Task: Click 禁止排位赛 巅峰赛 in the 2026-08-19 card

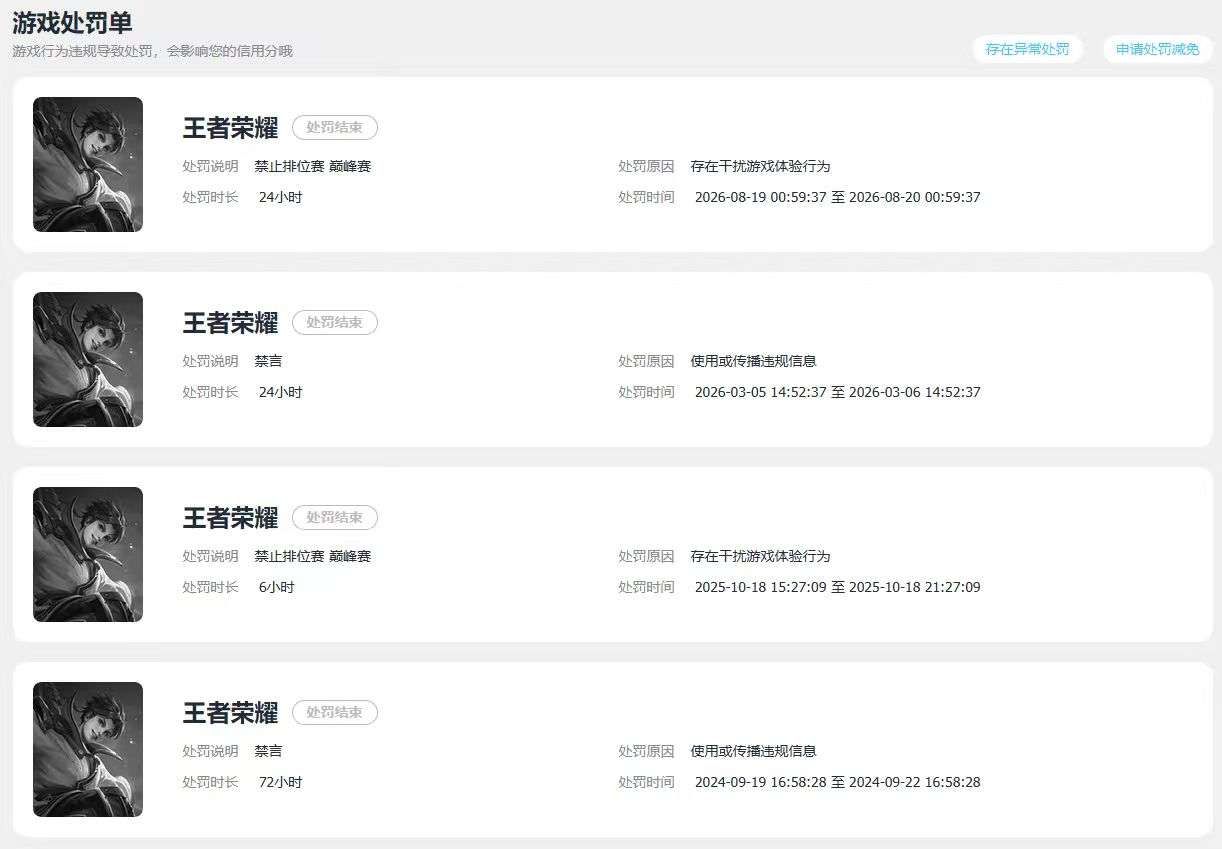Action: (x=313, y=166)
